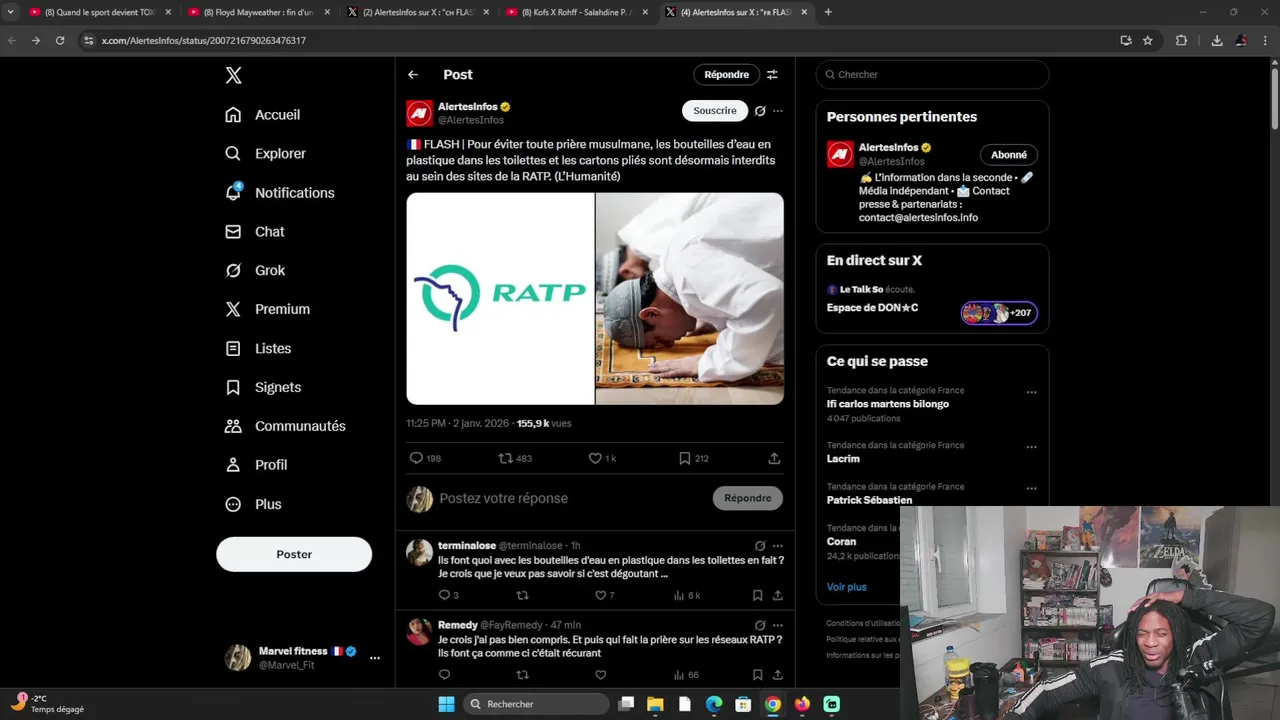This screenshot has width=1280, height=720.
Task: Open more options on AlertesInfos post
Action: click(778, 111)
